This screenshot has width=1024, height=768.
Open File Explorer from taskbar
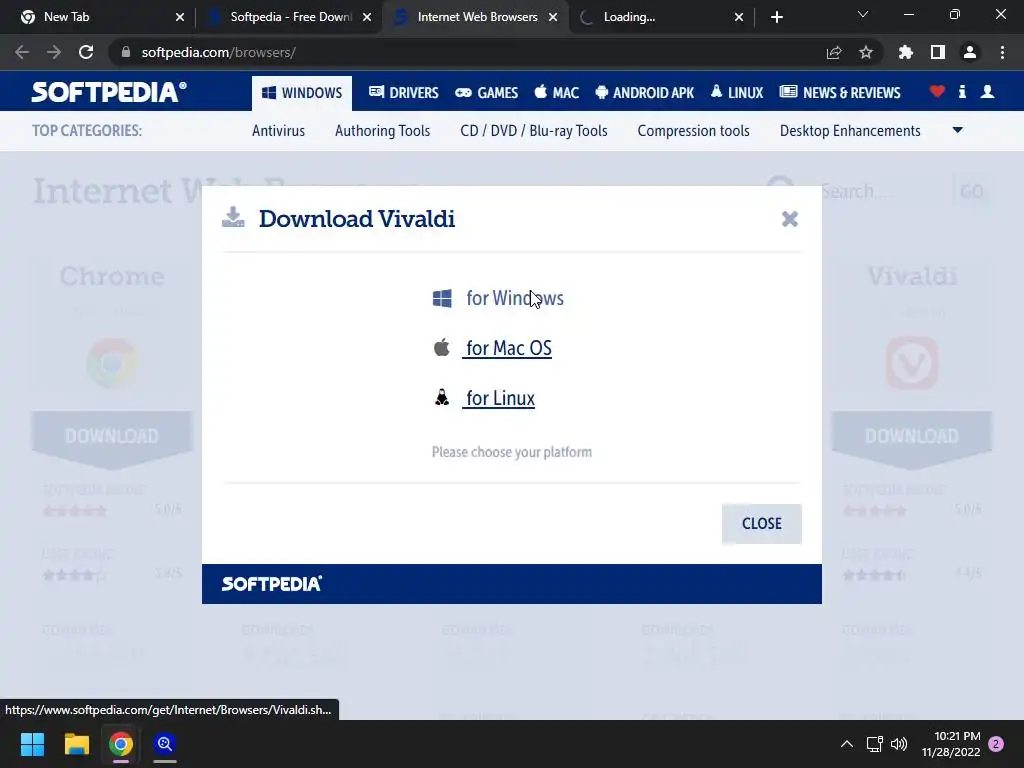[76, 744]
